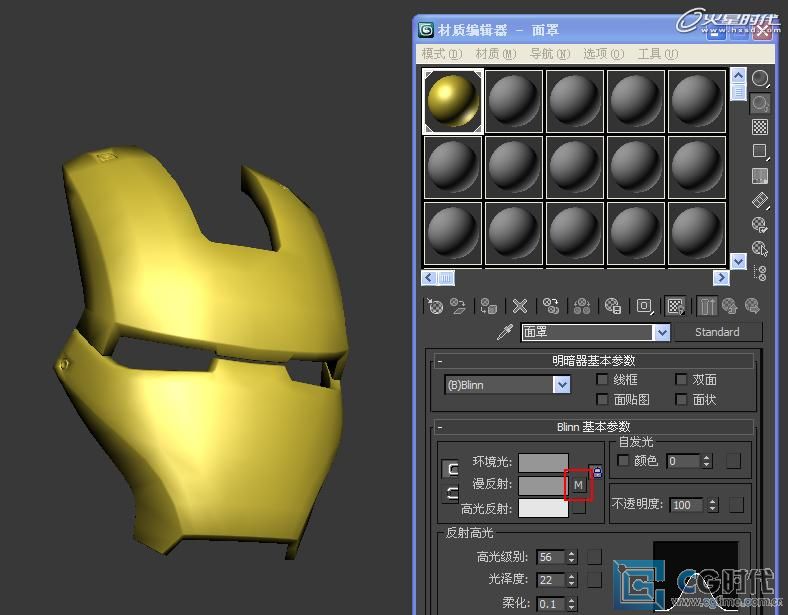Click the Make Unique icon
Screen dimensions: 788x615
(x=582, y=306)
